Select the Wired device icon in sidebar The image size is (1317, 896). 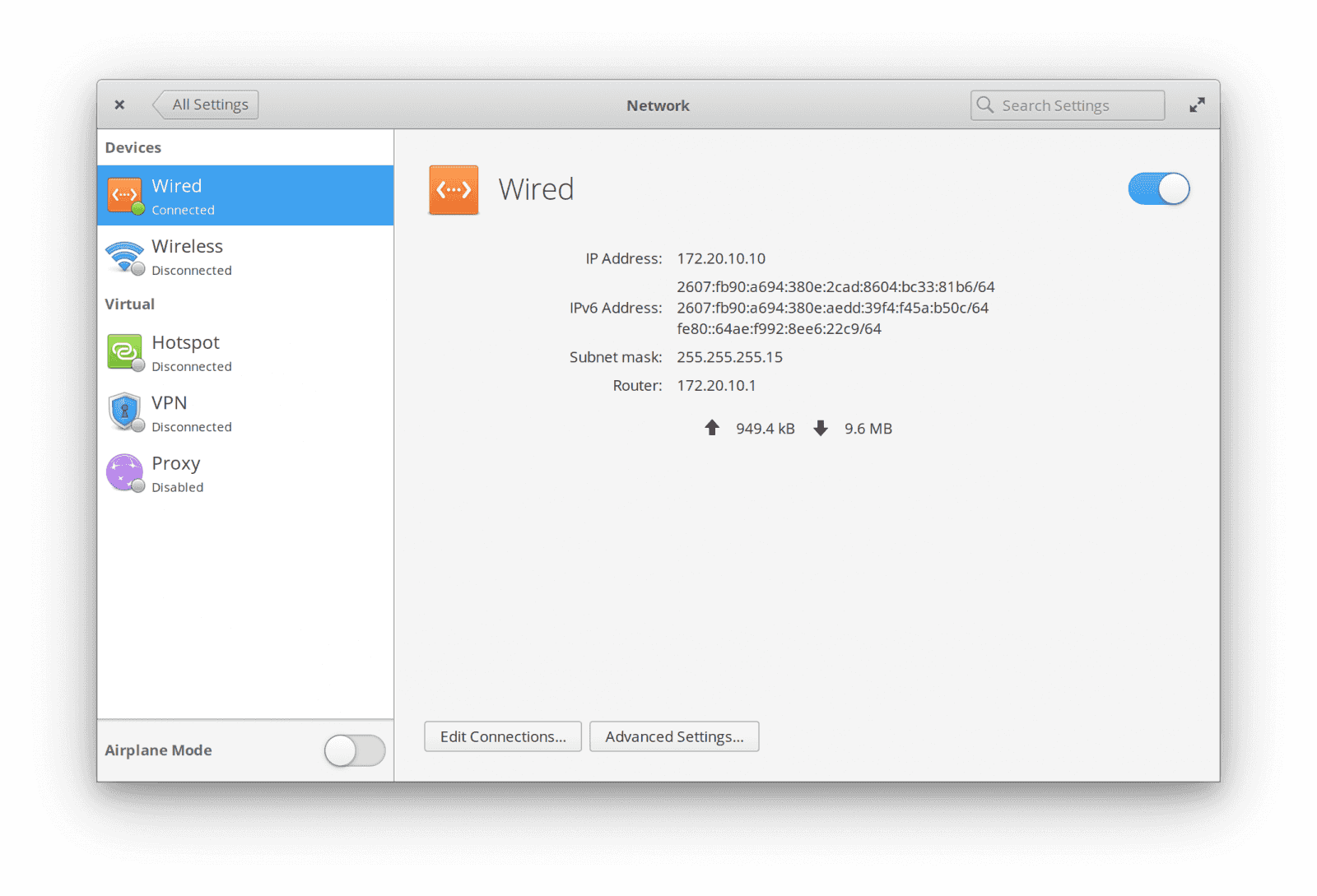click(125, 195)
